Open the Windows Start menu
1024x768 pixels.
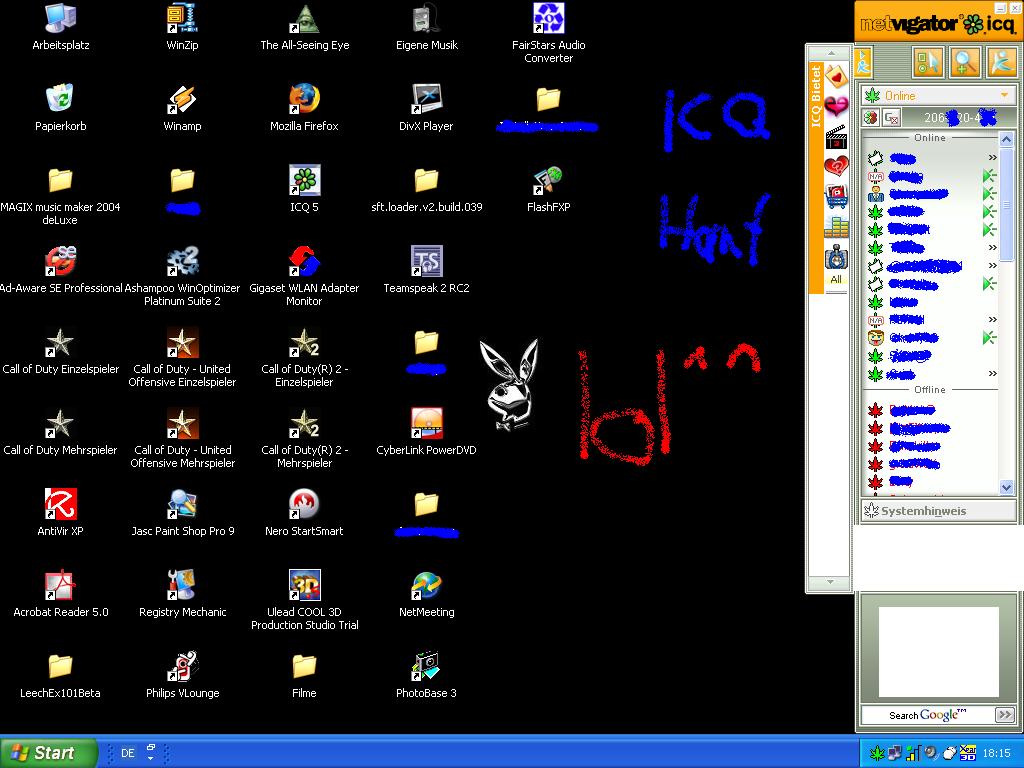[x=48, y=753]
